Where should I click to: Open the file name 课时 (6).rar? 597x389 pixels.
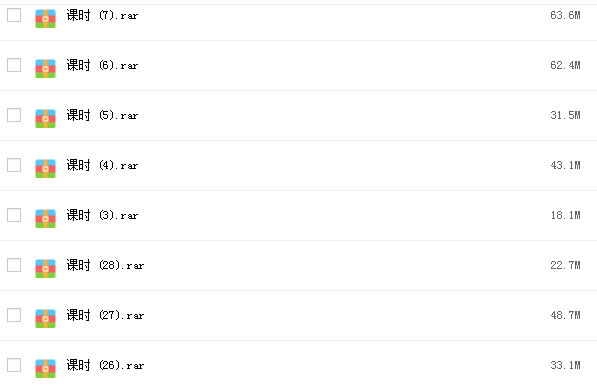[x=102, y=65]
